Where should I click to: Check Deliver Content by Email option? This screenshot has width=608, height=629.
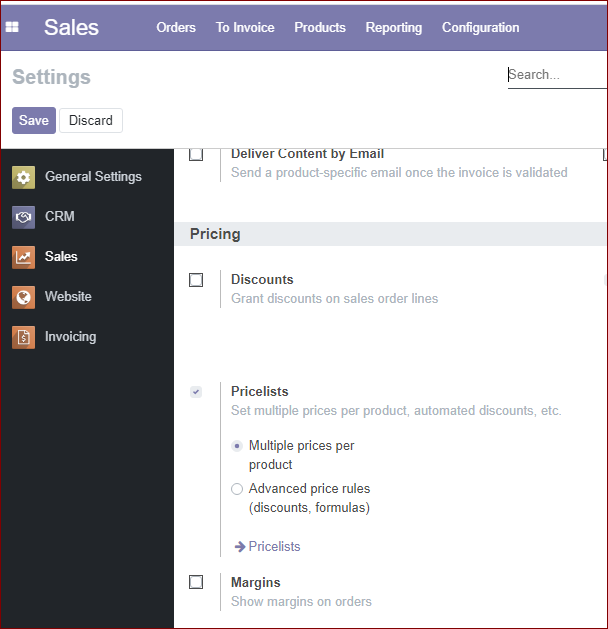tap(196, 154)
